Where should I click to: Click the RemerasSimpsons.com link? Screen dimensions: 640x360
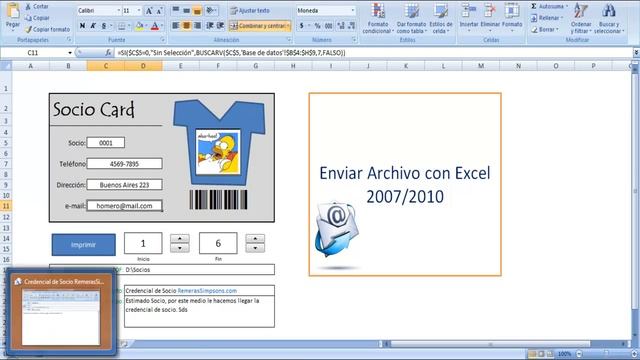[x=207, y=291]
